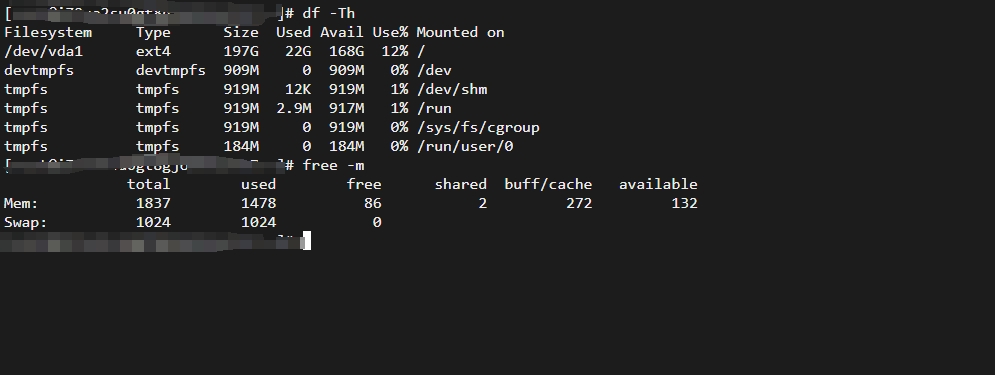
Task: Click the Mem available value 132
Action: (684, 204)
